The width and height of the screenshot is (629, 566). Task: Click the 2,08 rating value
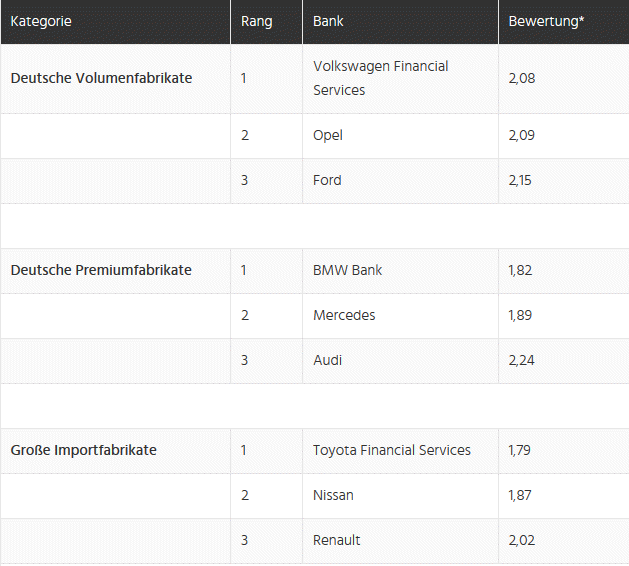[x=522, y=79]
